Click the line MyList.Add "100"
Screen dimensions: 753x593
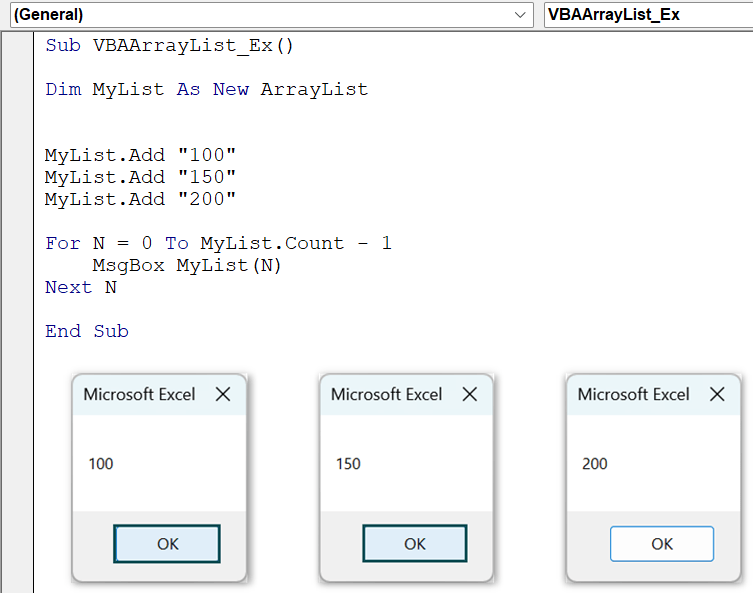pyautogui.click(x=140, y=155)
